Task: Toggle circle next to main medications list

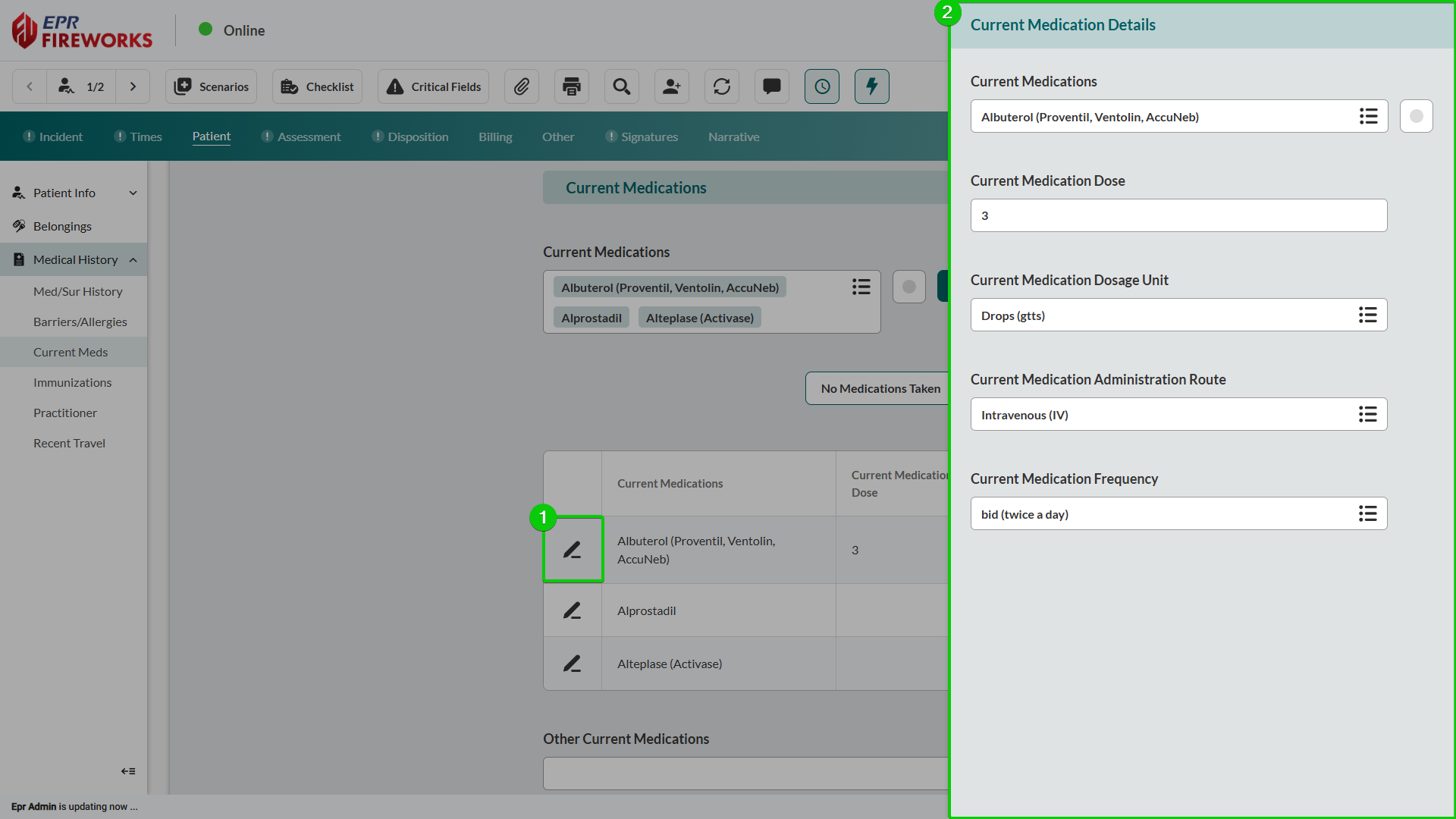Action: (x=909, y=287)
